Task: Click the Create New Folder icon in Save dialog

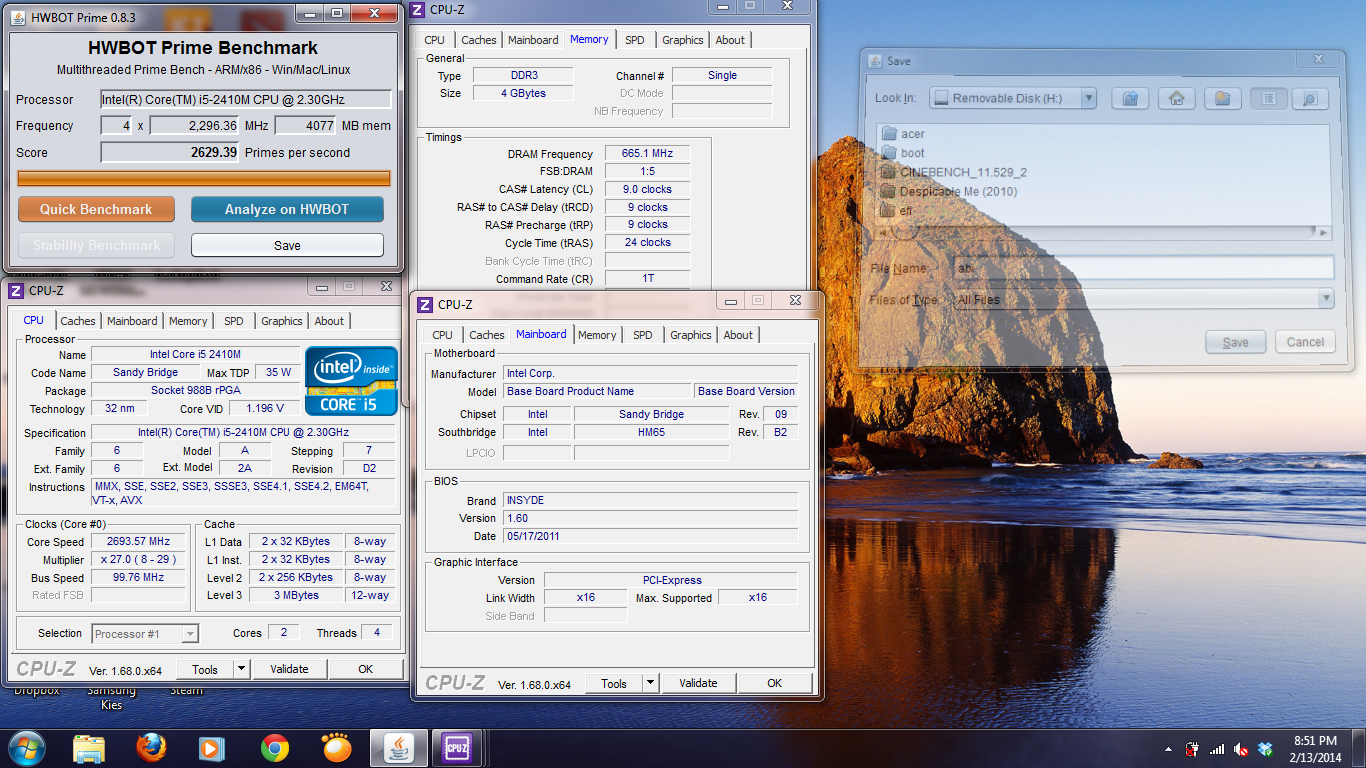Action: pos(1222,98)
